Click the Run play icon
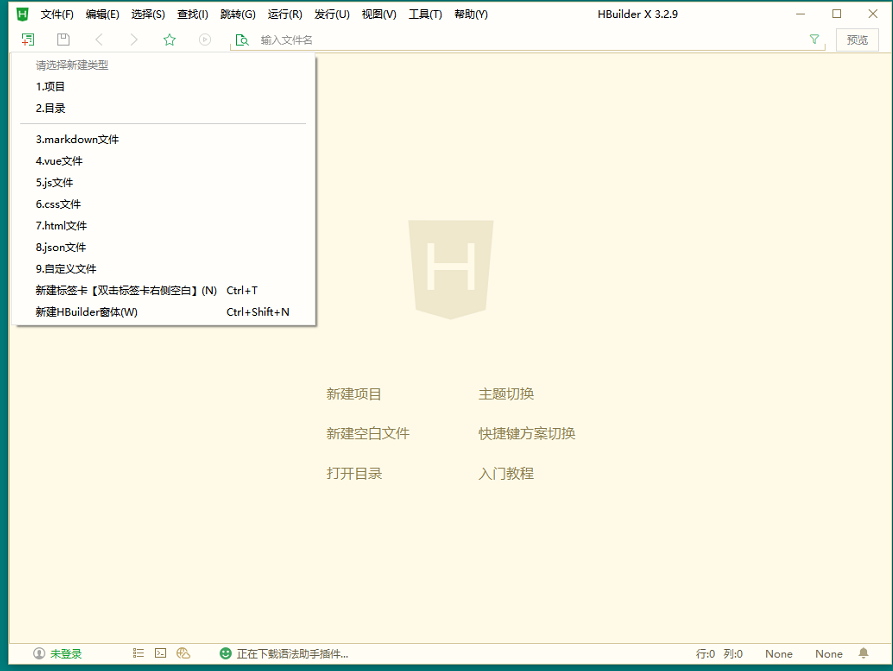Viewport: 893px width, 671px height. [x=205, y=39]
